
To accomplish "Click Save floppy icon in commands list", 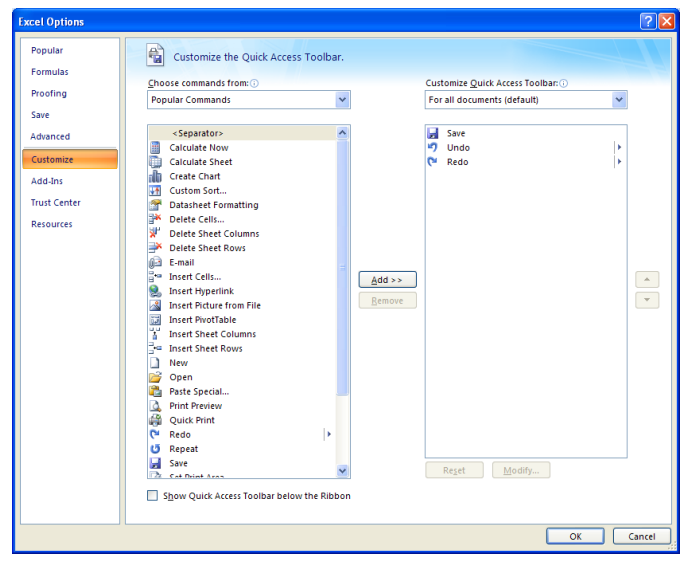I will [x=155, y=463].
